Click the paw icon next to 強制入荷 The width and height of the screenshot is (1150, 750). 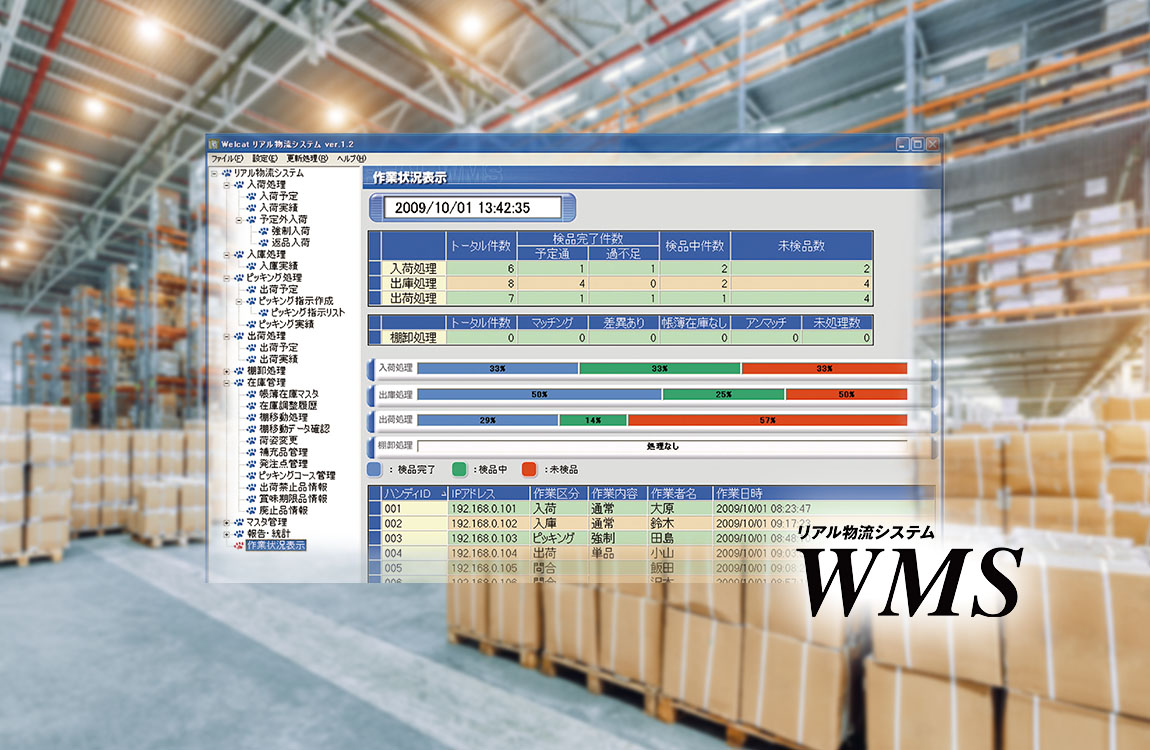click(x=264, y=231)
